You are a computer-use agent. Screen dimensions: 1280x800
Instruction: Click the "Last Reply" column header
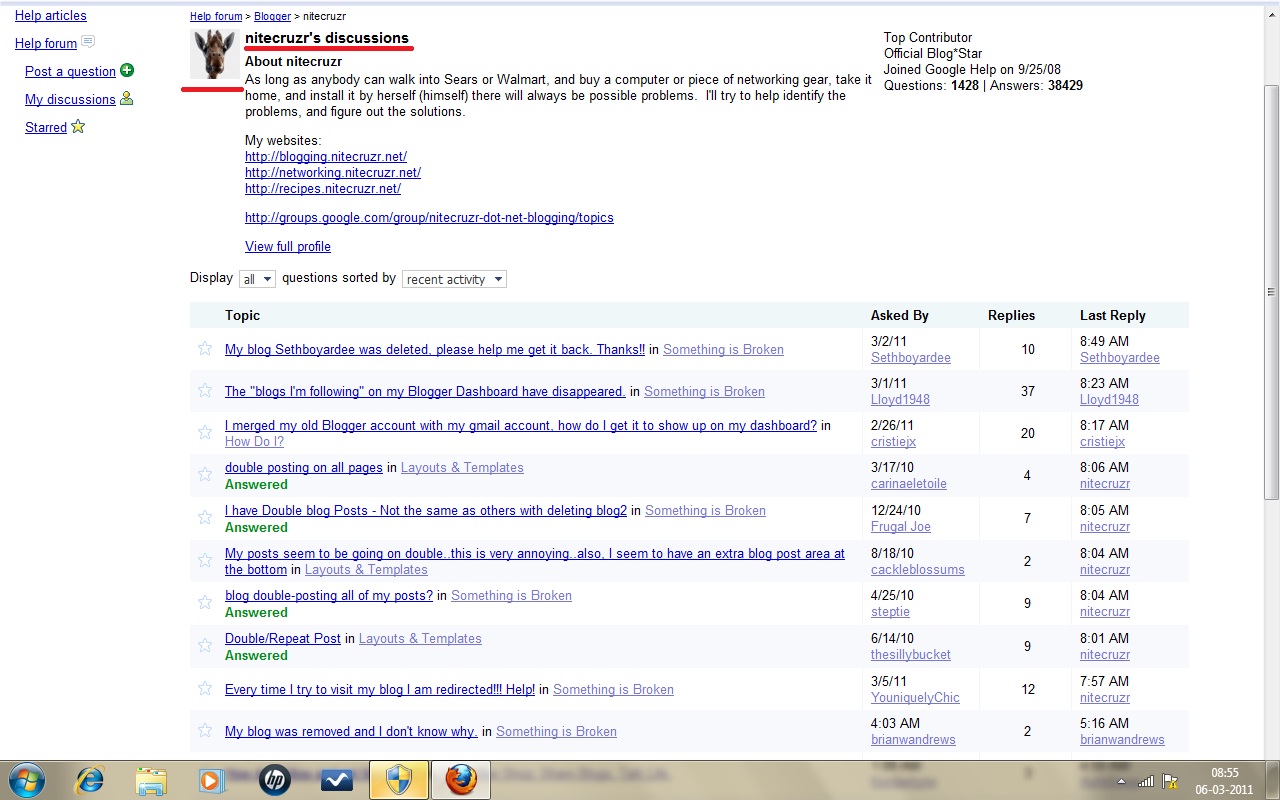(x=1113, y=315)
